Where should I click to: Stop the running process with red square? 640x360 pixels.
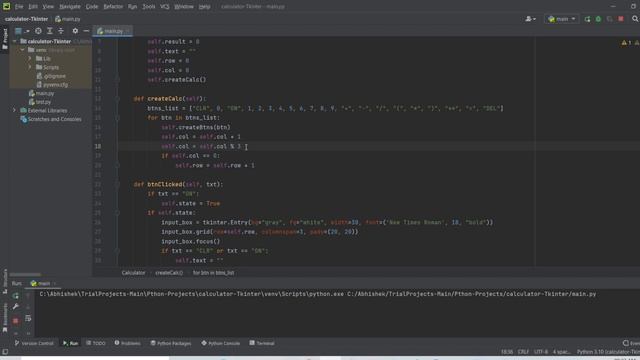[x=621, y=19]
